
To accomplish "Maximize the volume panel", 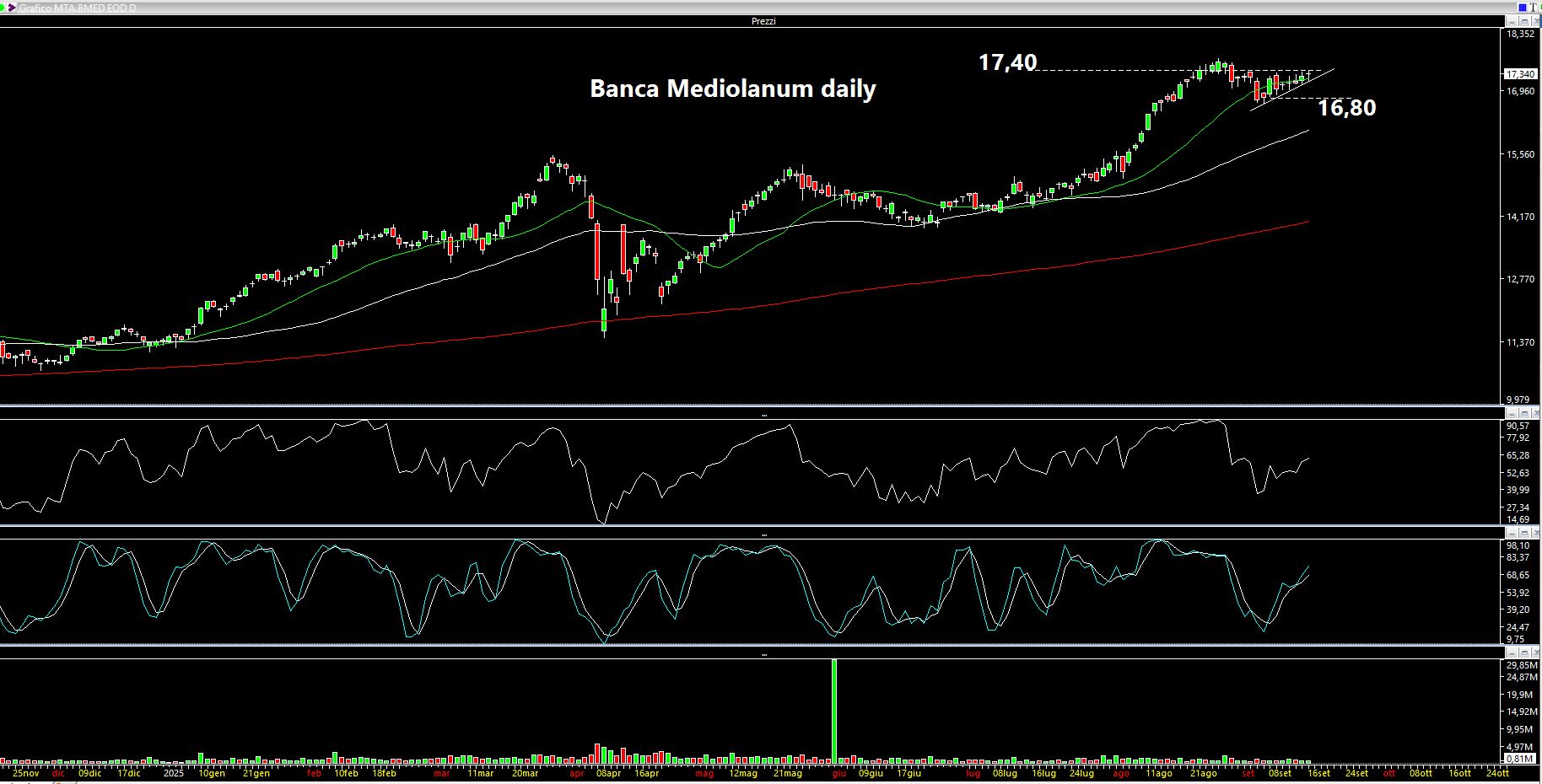I will [1523, 652].
